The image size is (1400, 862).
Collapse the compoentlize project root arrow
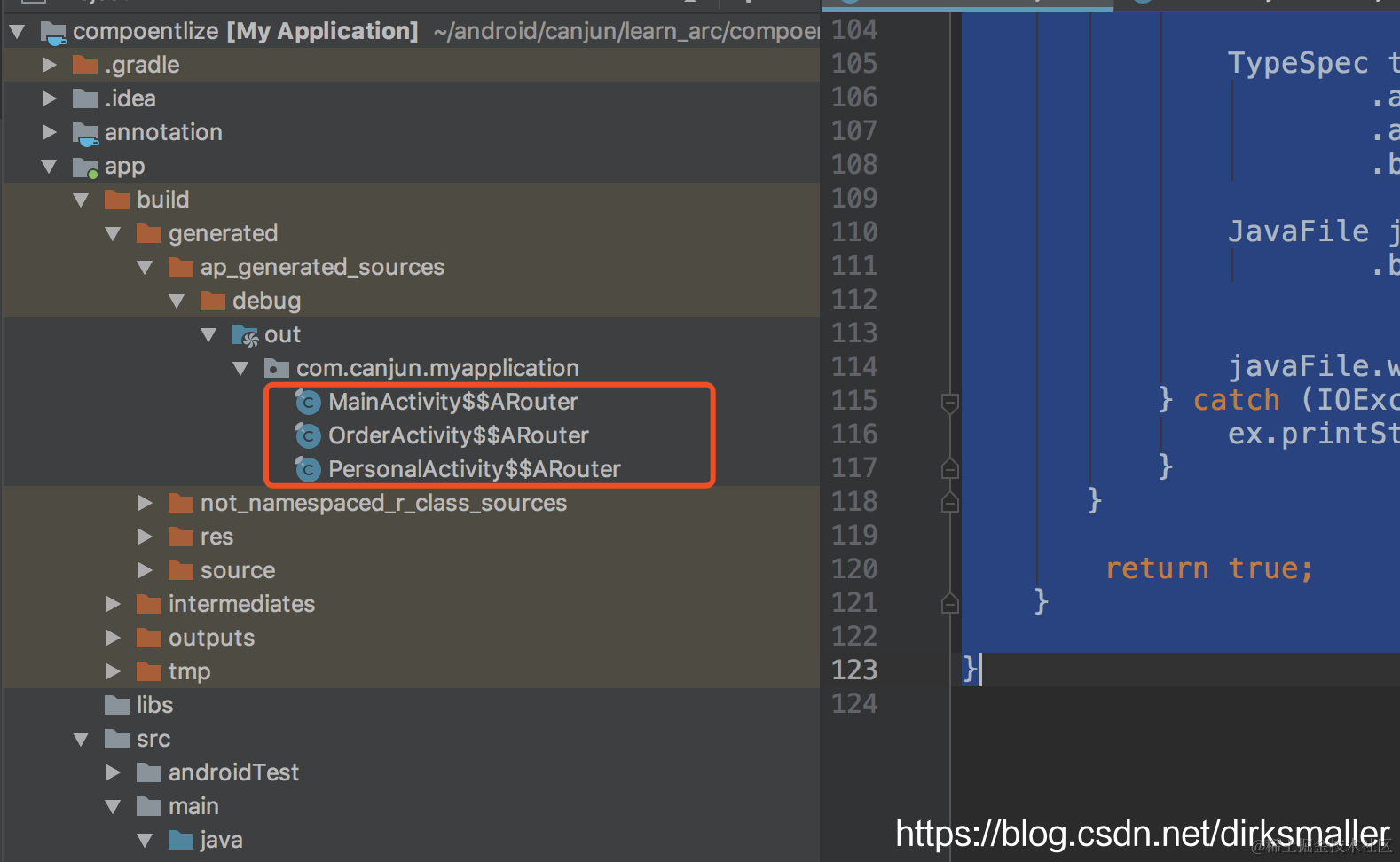[17, 33]
